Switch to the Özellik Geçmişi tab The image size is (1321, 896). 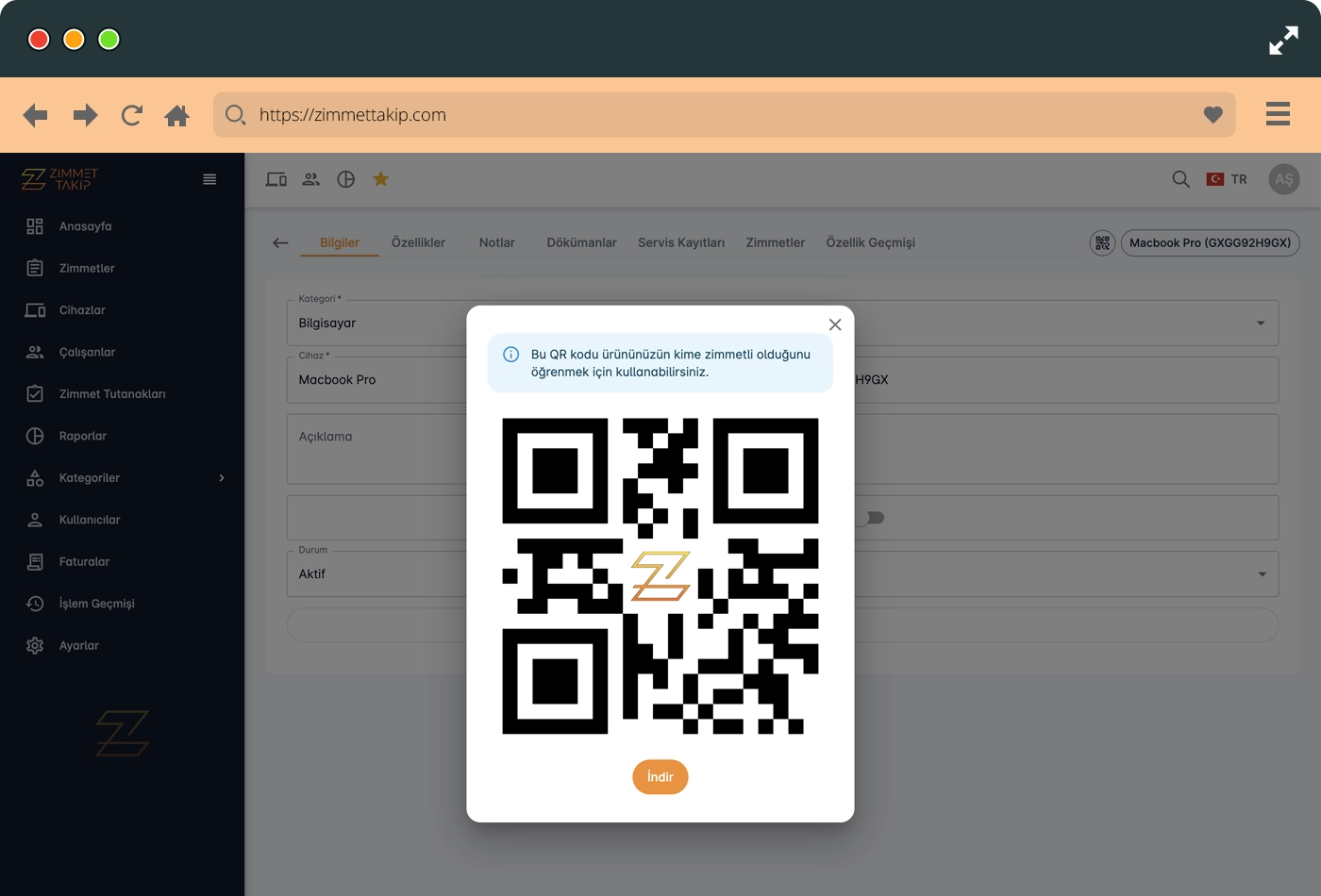pyautogui.click(x=871, y=242)
